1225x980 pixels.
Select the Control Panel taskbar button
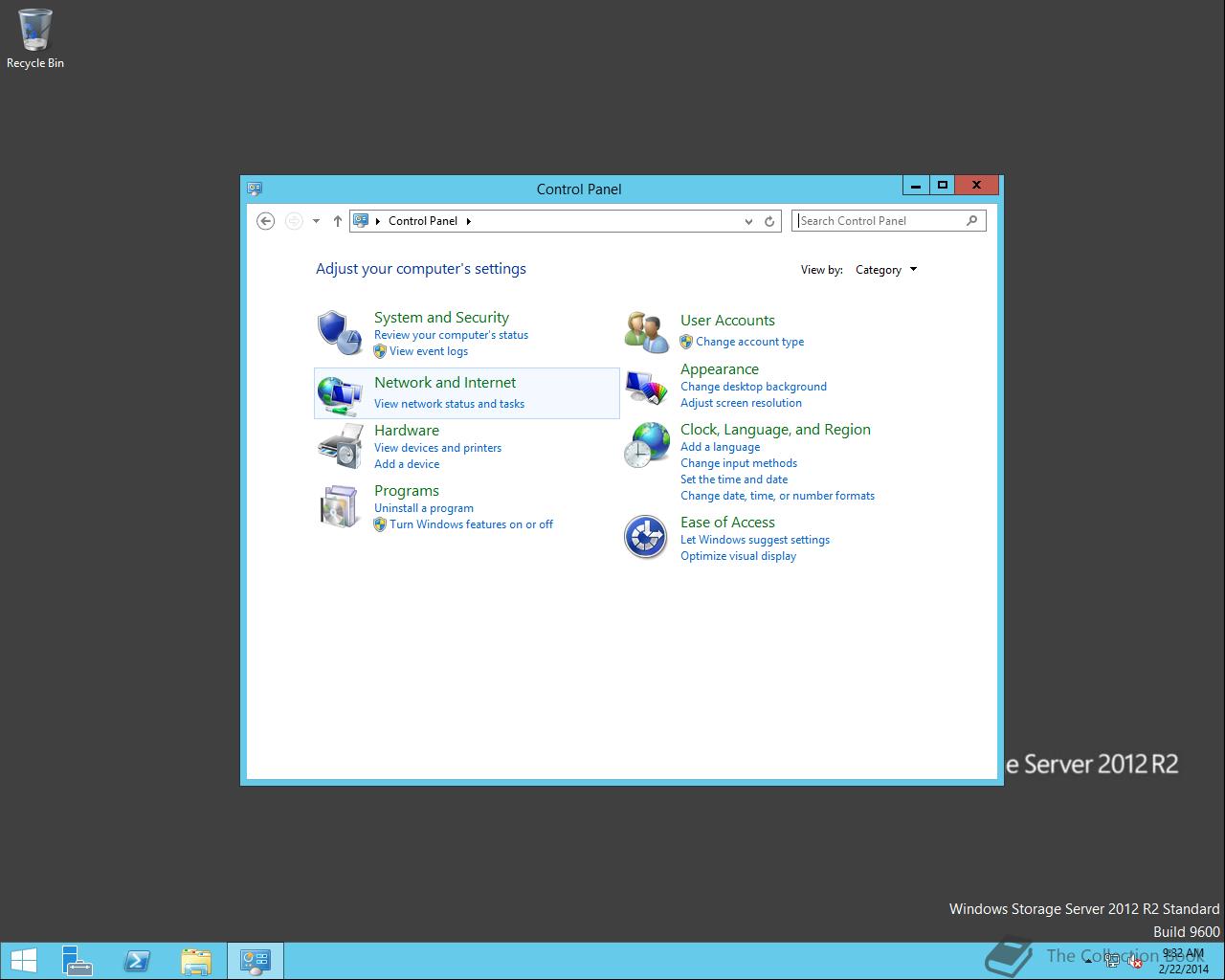click(256, 961)
